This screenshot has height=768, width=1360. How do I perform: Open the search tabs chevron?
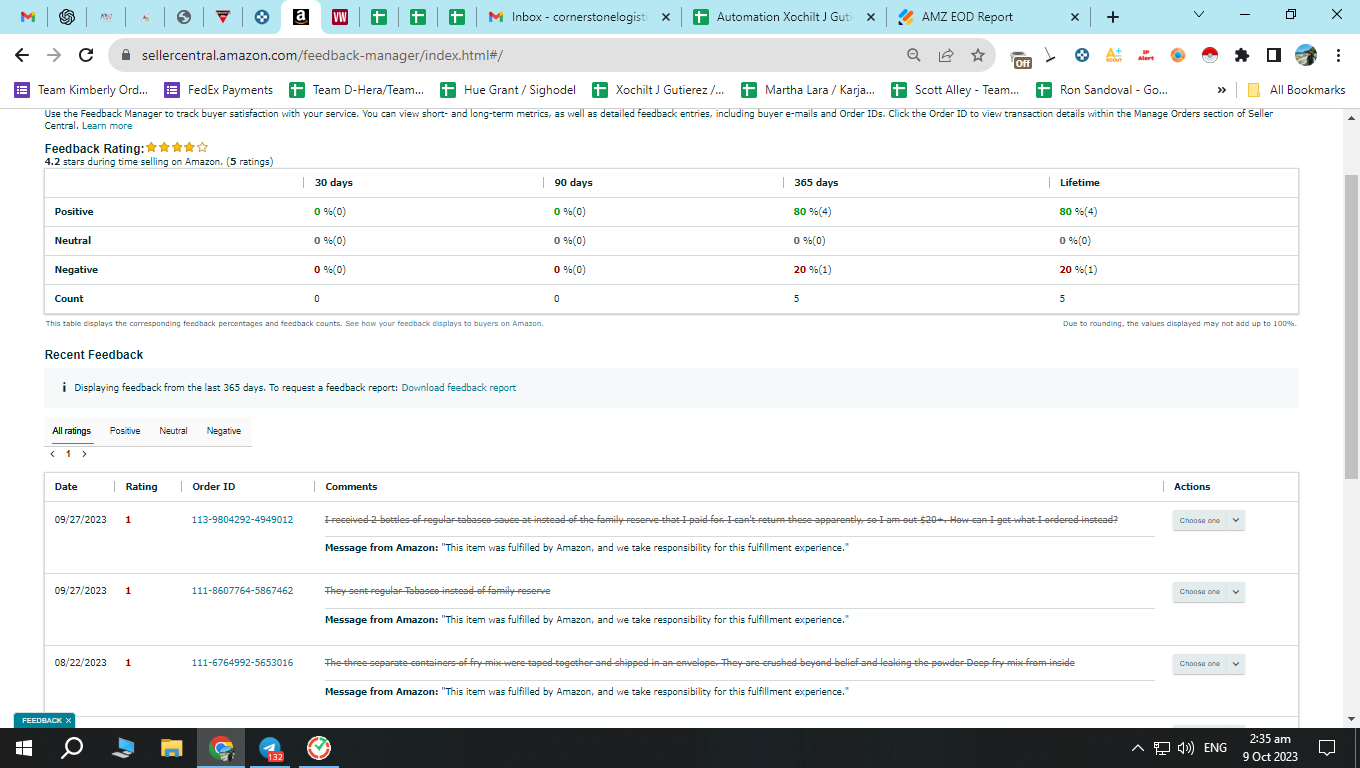pyautogui.click(x=1199, y=14)
